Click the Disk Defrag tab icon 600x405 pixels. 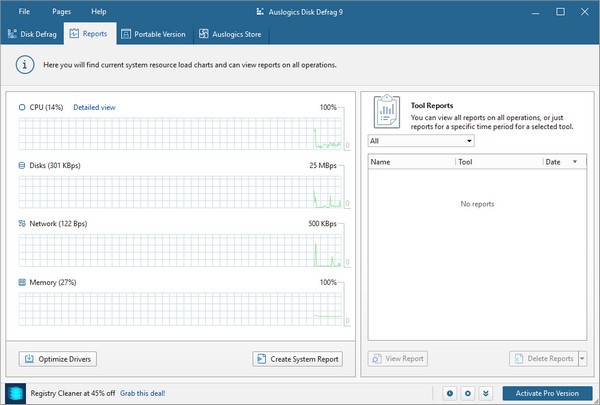12,34
